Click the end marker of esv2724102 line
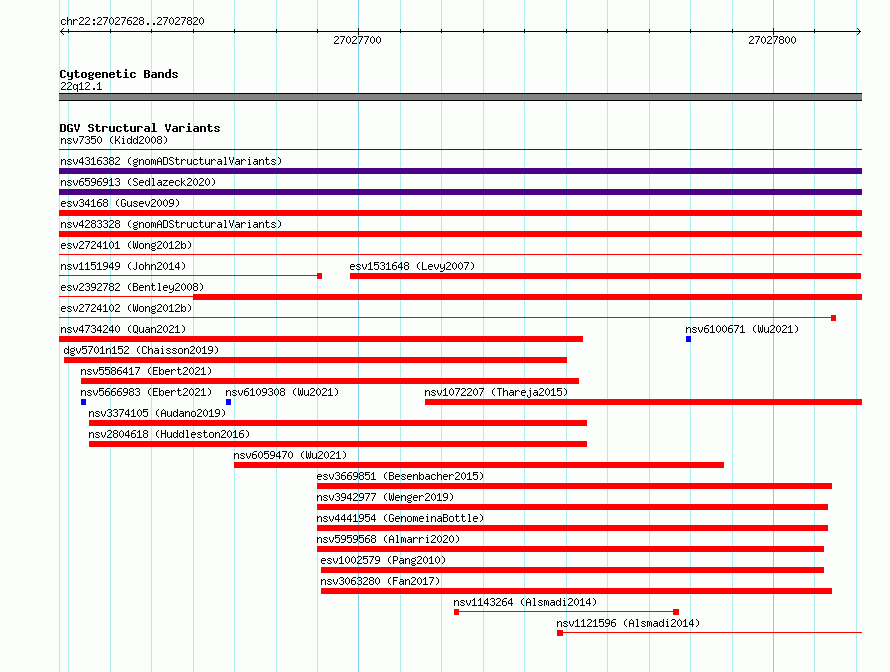Viewport: 890px width, 672px height. tap(833, 318)
